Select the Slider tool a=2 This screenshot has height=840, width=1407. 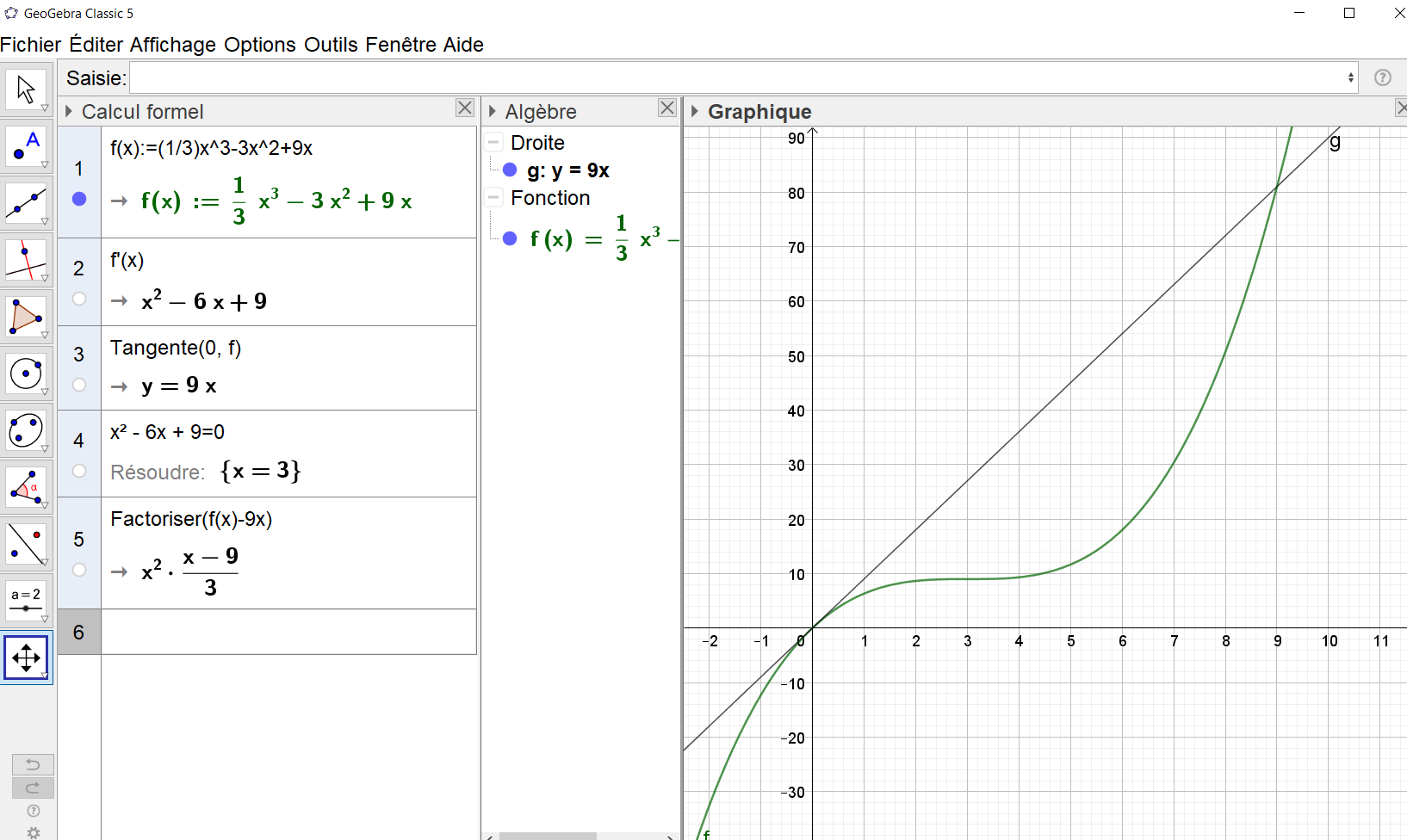[26, 601]
